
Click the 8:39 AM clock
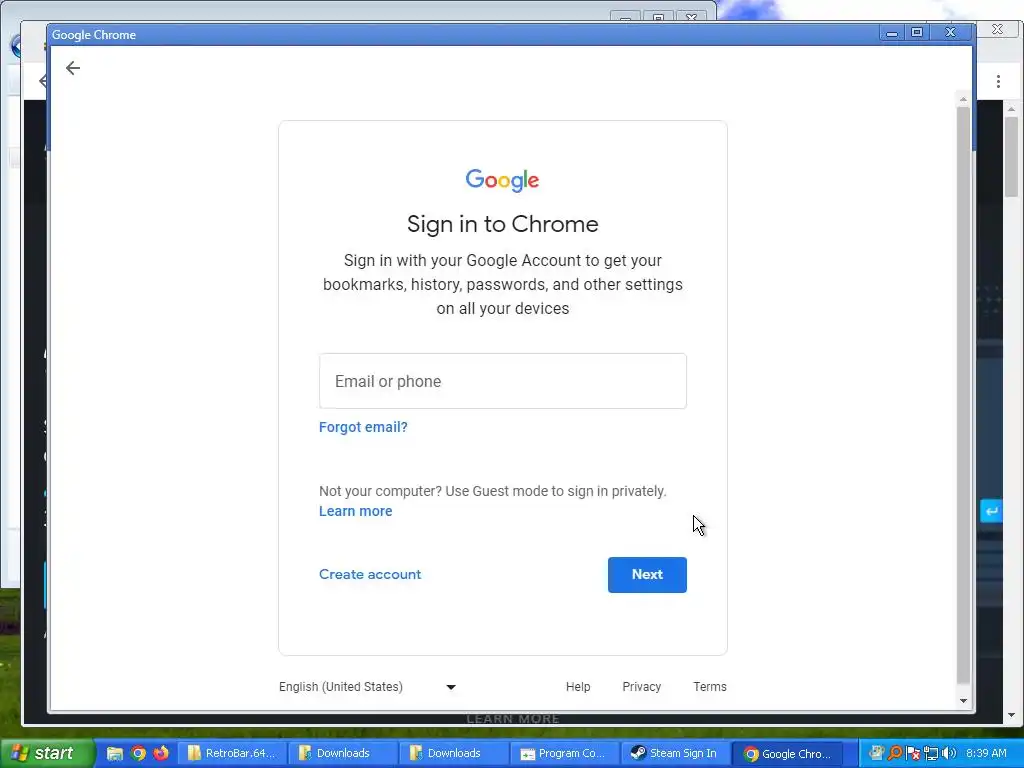click(x=986, y=753)
